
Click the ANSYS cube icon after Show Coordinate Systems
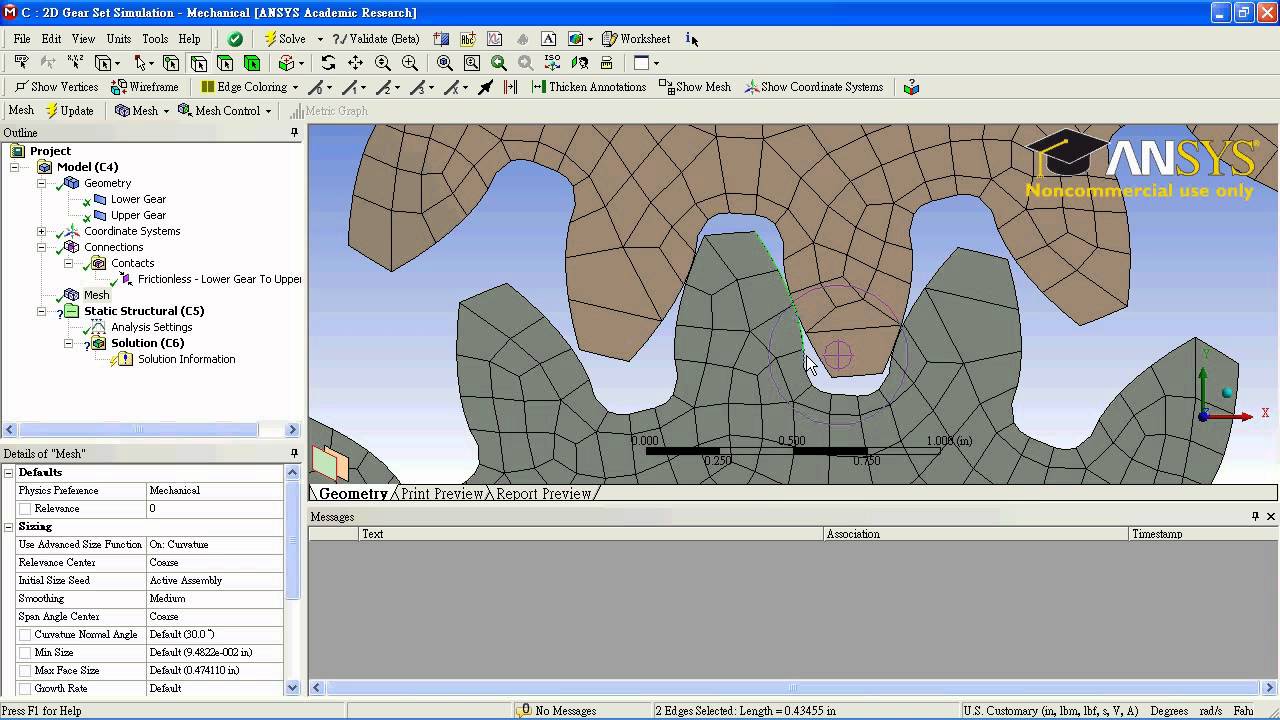(x=911, y=87)
